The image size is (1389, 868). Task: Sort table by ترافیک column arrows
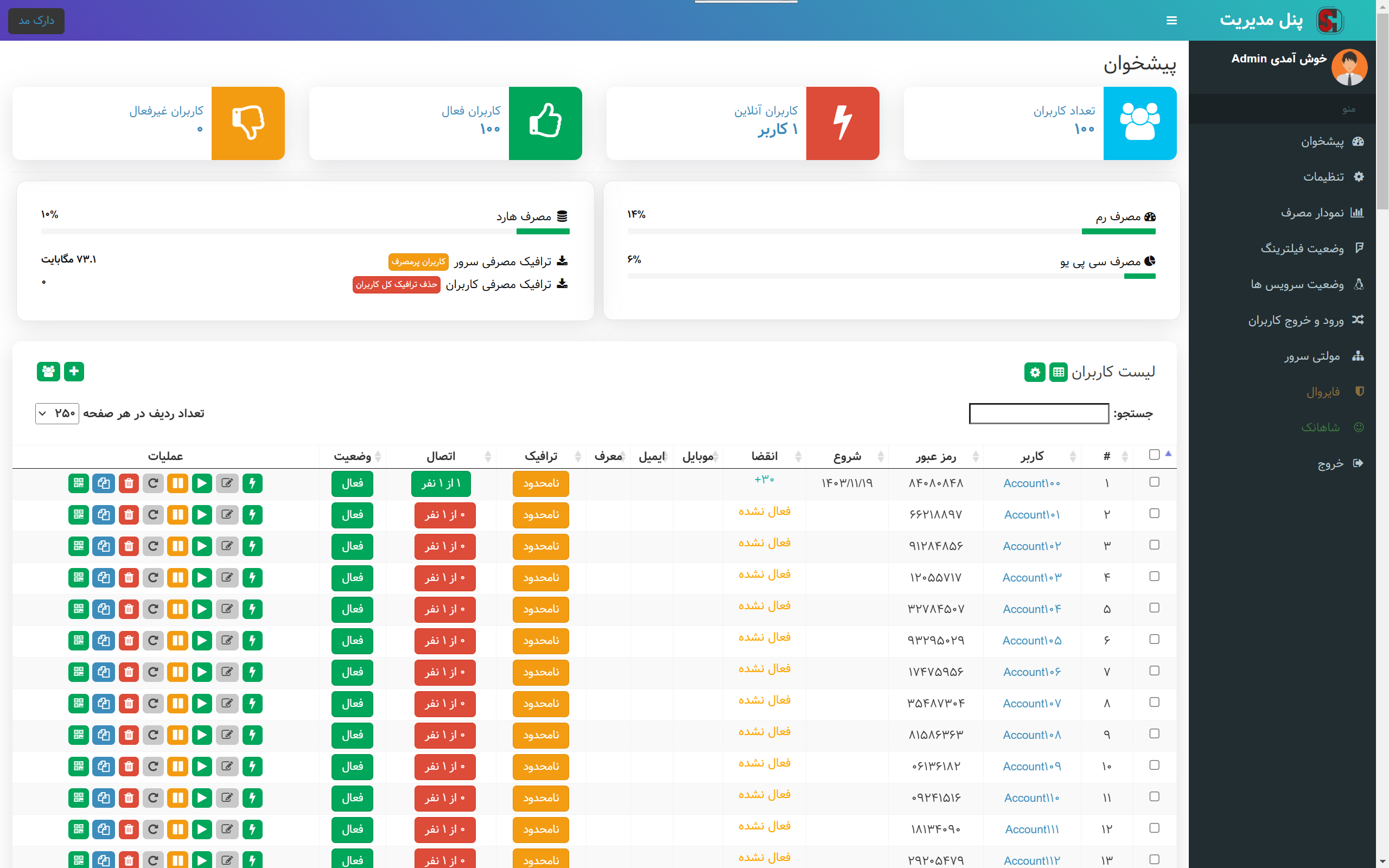pos(577,456)
